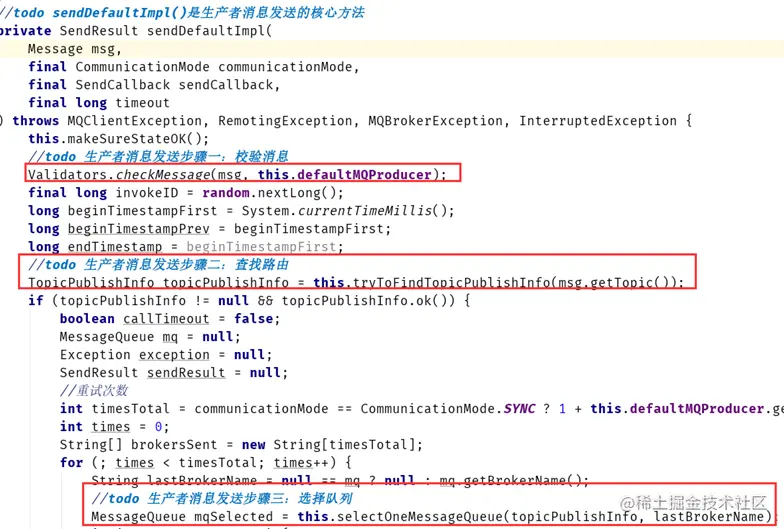Click the '校验消息' step one todo comment
The image size is (784, 529).
click(158, 156)
